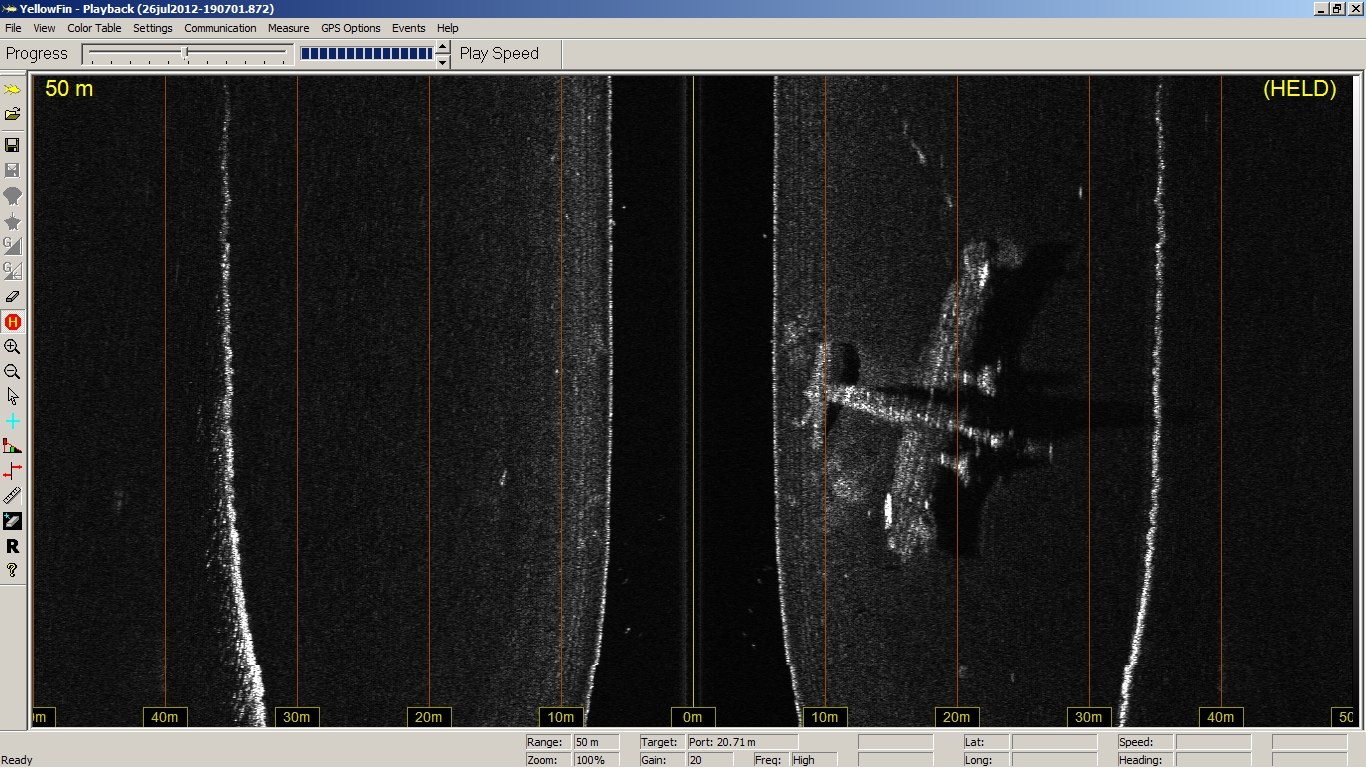Click the zoom out magnifier icon

point(12,372)
